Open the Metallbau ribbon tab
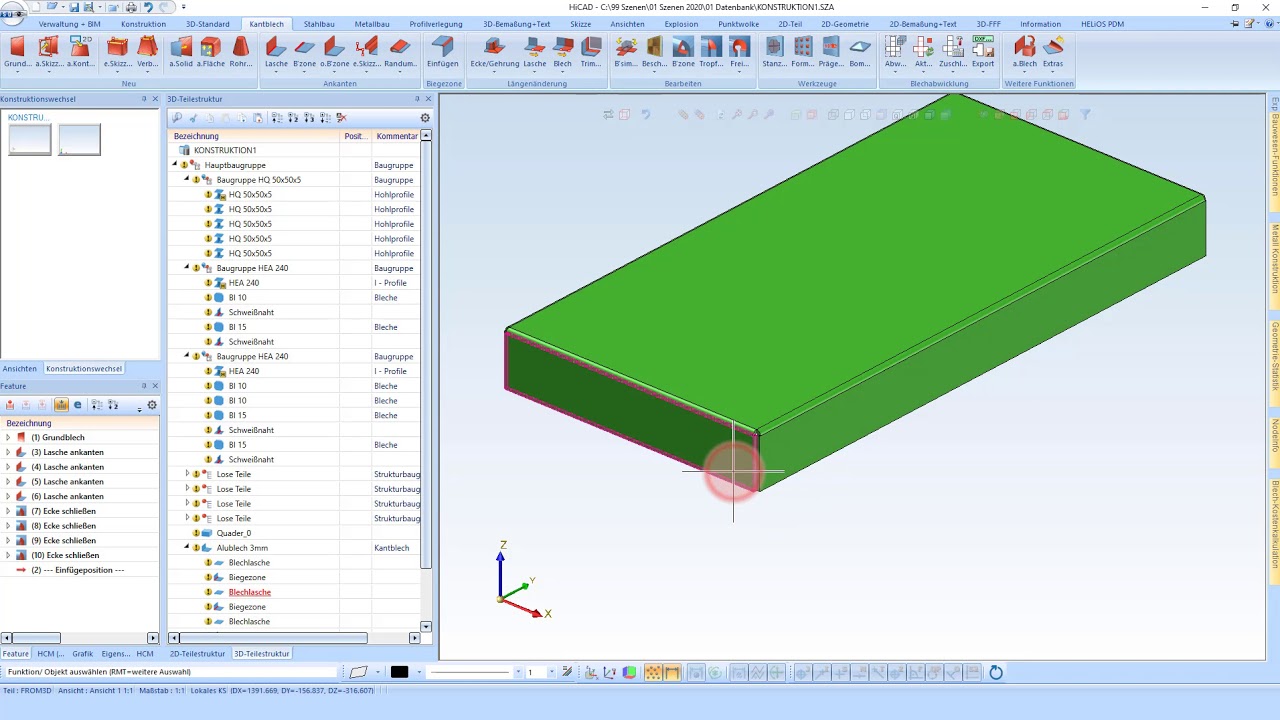 tap(372, 24)
